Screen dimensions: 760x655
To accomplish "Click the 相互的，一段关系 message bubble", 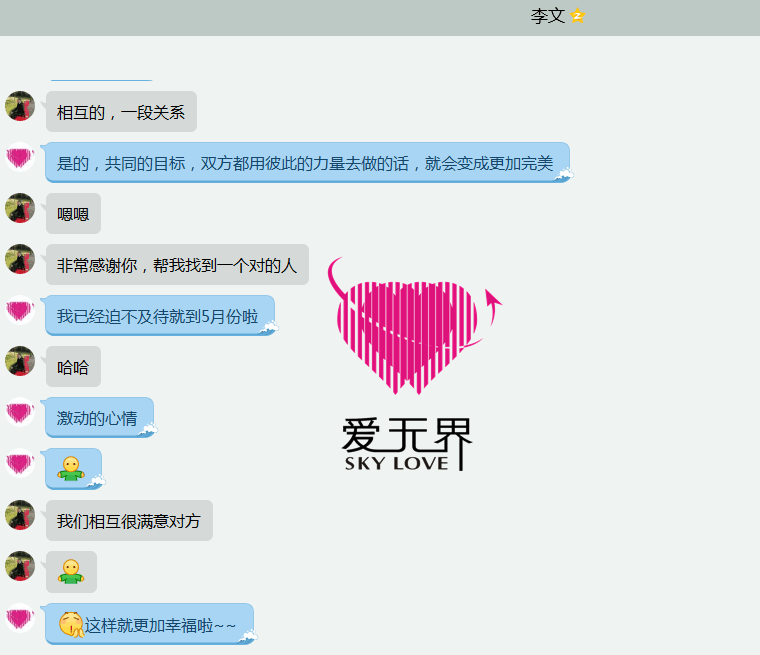I will click(x=121, y=112).
